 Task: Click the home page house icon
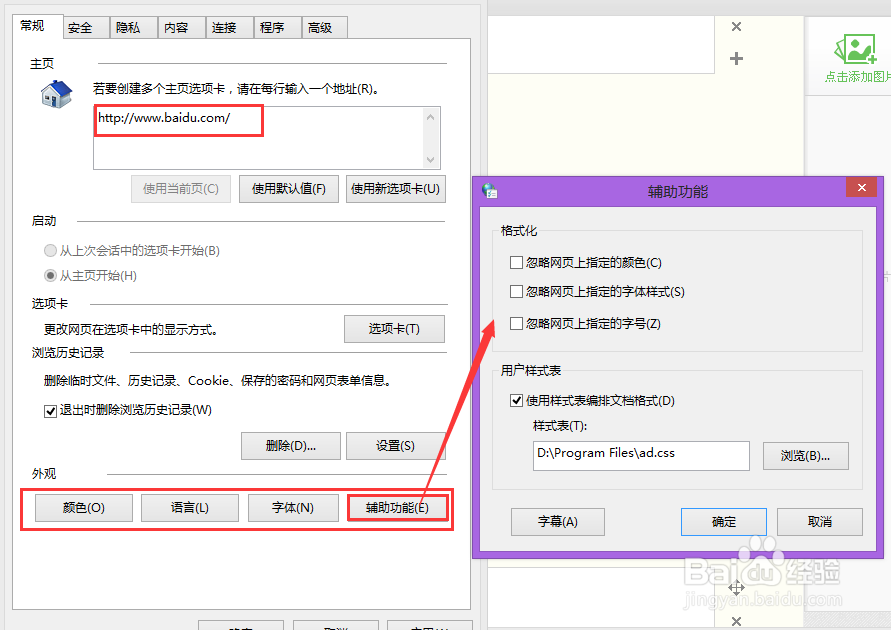pos(55,93)
